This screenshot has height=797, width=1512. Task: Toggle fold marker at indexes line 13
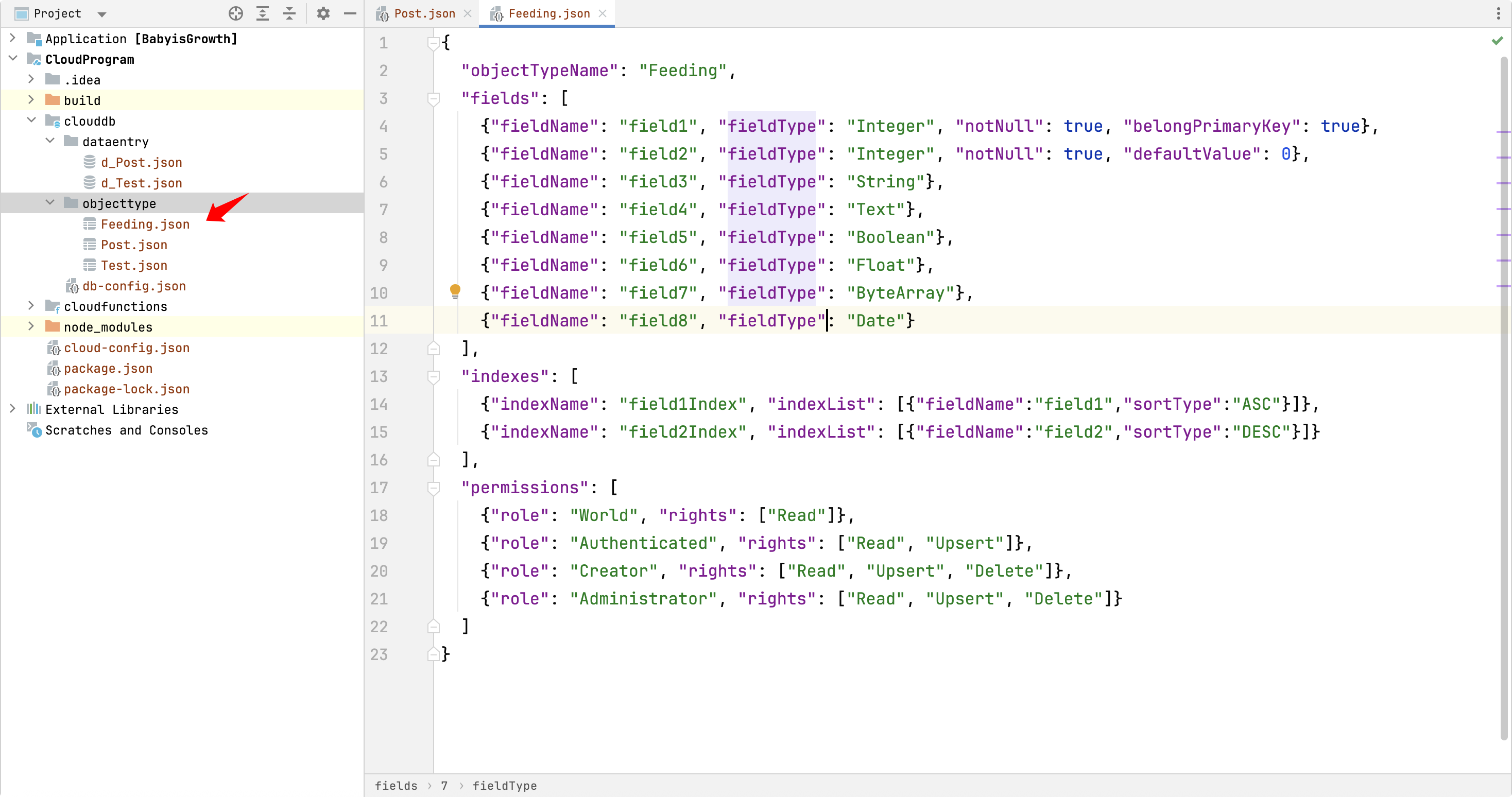pos(434,376)
